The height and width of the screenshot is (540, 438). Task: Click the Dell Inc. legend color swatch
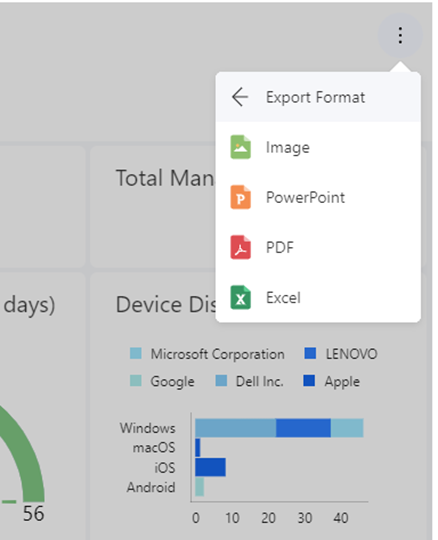click(221, 381)
